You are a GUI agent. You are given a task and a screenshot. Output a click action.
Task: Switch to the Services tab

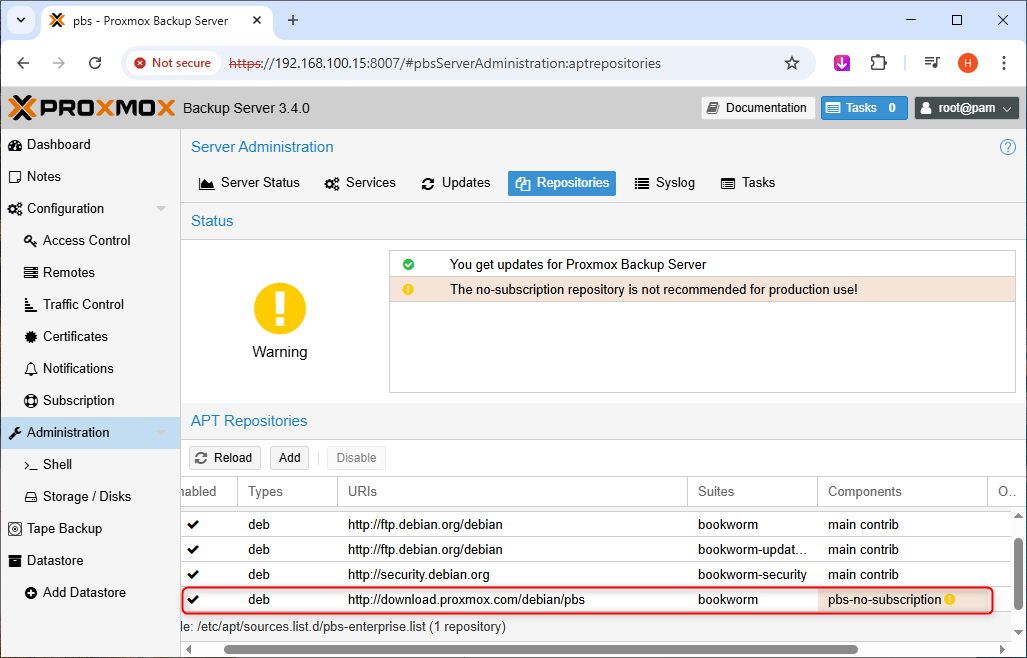[360, 183]
